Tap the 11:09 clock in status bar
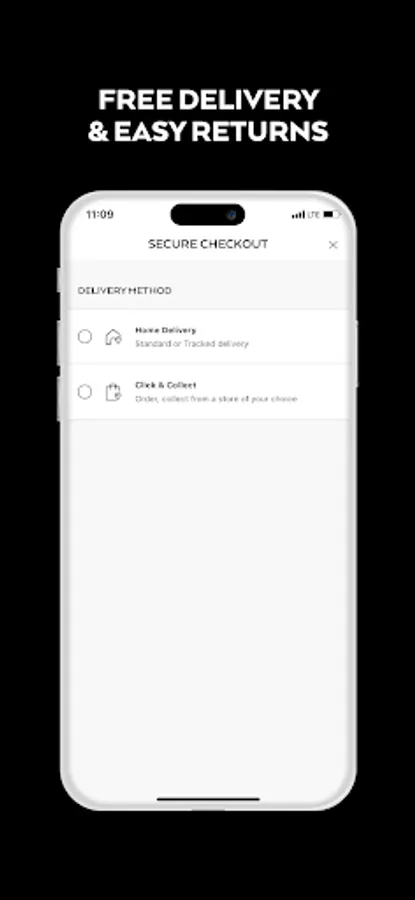 pyautogui.click(x=100, y=214)
